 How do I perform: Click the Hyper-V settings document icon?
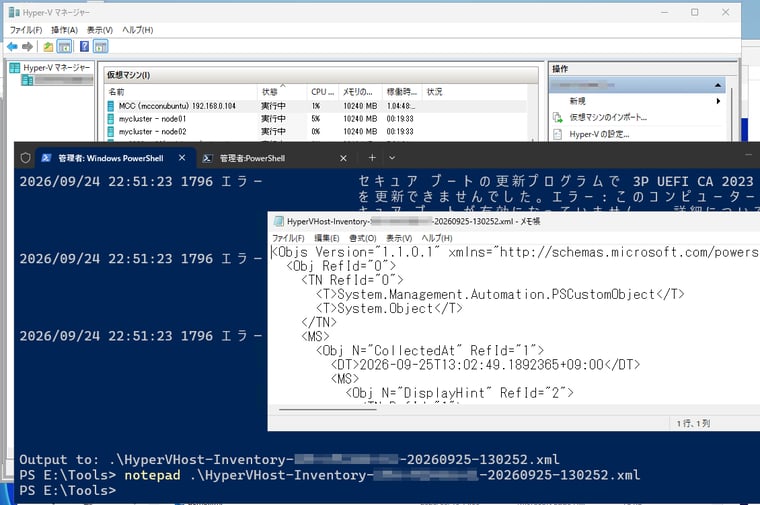(557, 134)
